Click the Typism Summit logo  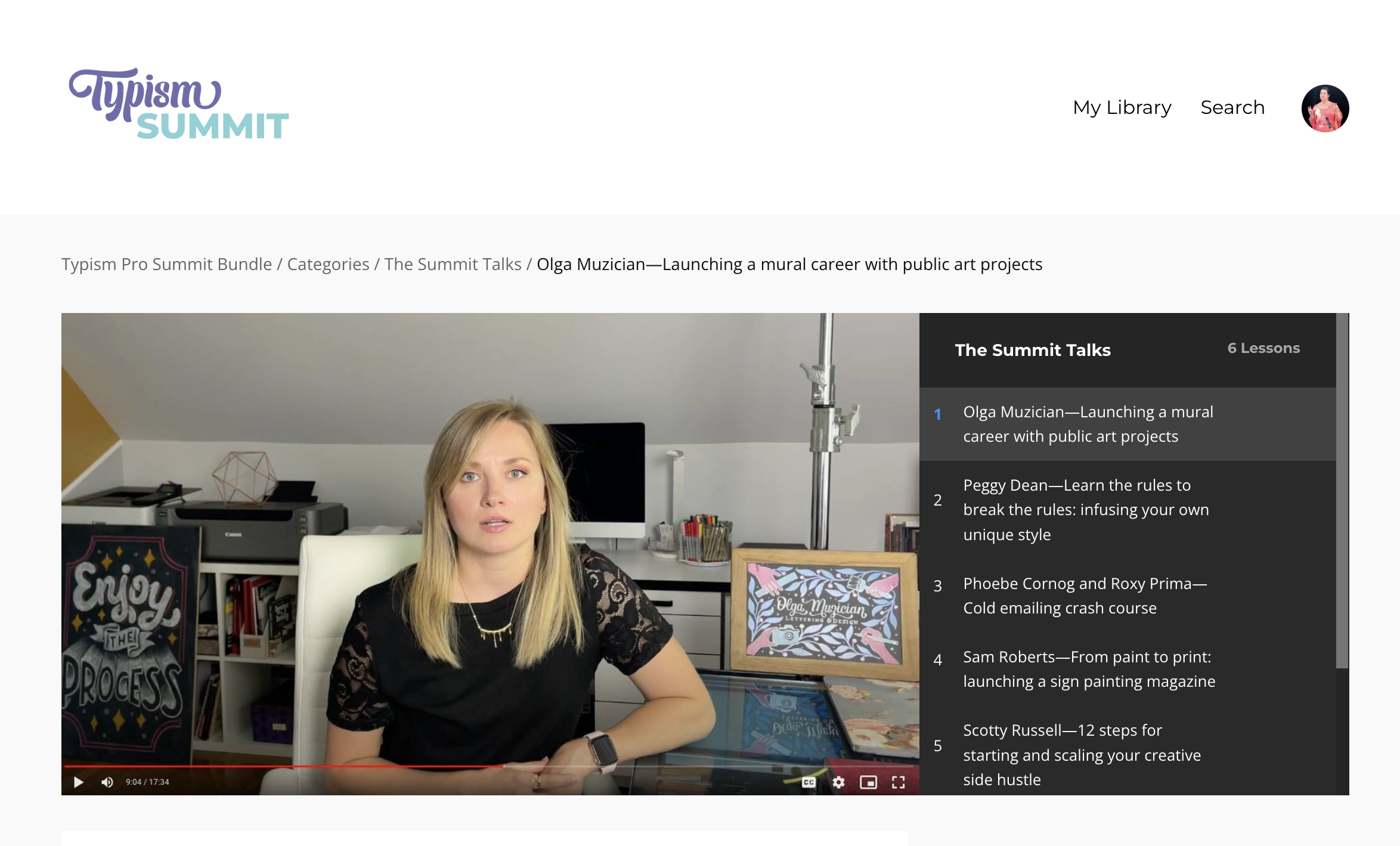point(179,104)
